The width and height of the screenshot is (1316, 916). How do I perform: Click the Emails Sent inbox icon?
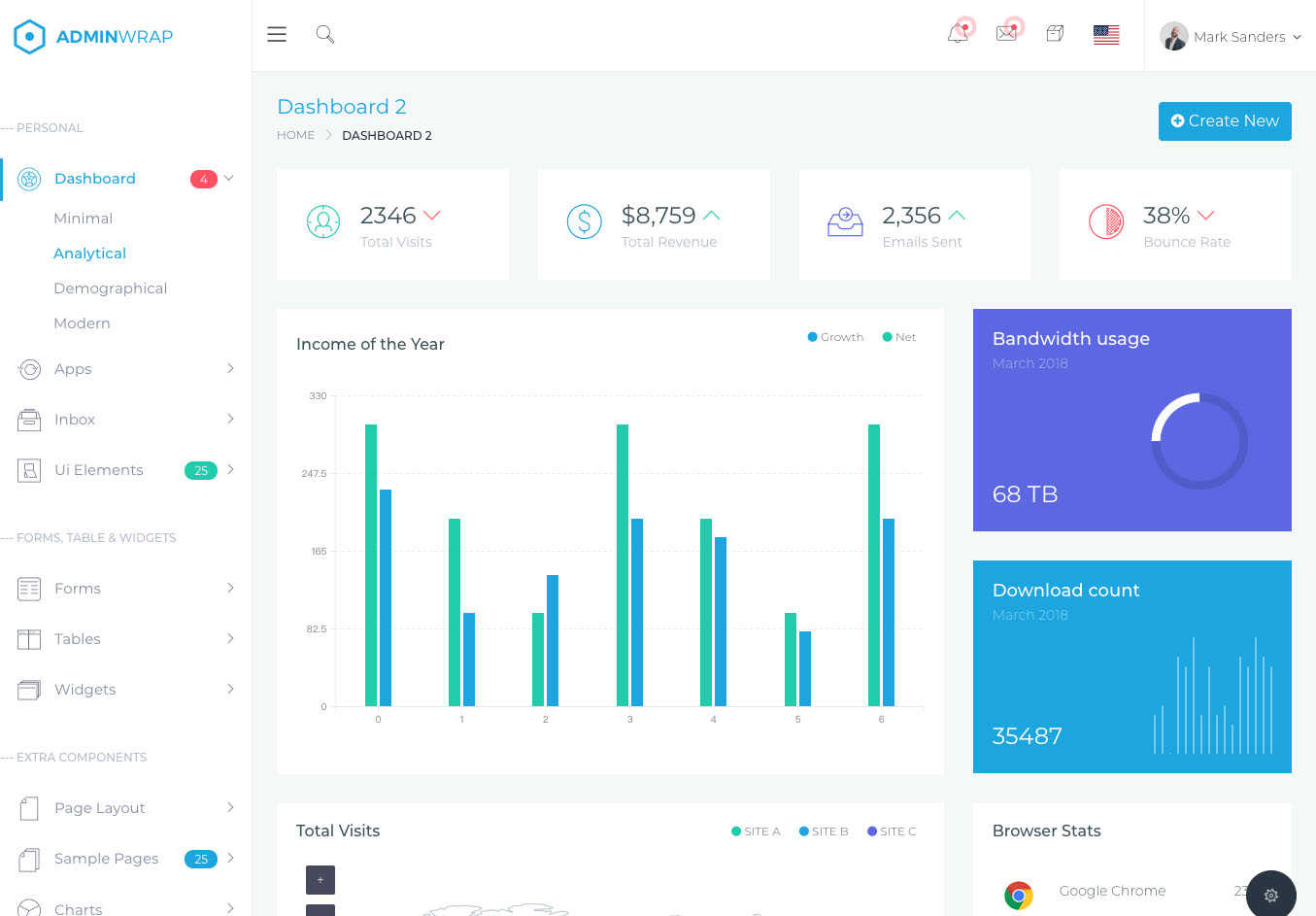(845, 221)
